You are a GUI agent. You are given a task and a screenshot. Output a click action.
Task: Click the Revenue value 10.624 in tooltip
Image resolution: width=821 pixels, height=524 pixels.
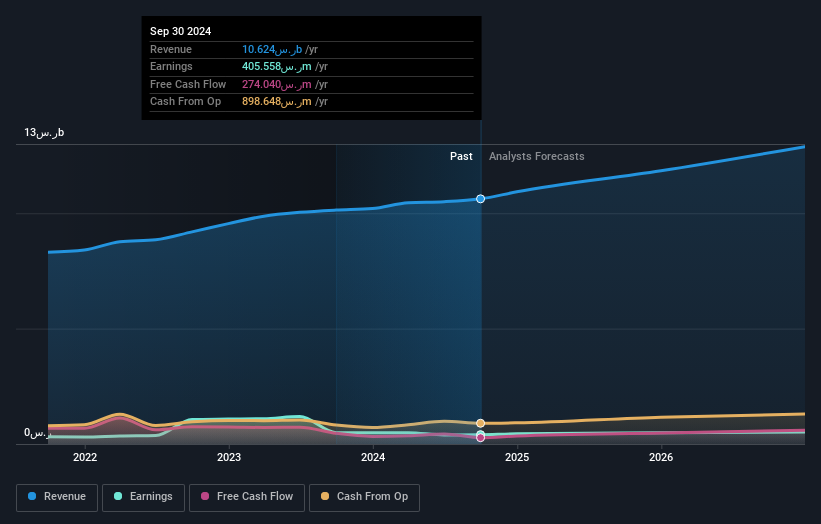coord(272,50)
